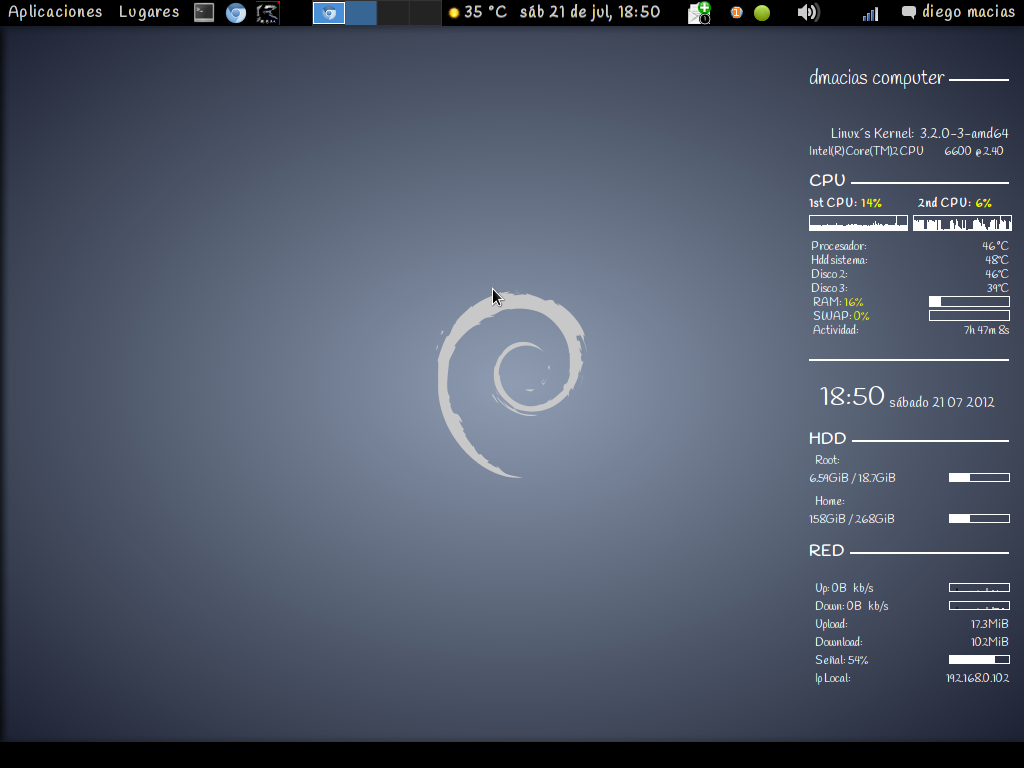Open the Chromium browser launcher
Image resolution: width=1024 pixels, height=768 pixels.
pos(236,12)
